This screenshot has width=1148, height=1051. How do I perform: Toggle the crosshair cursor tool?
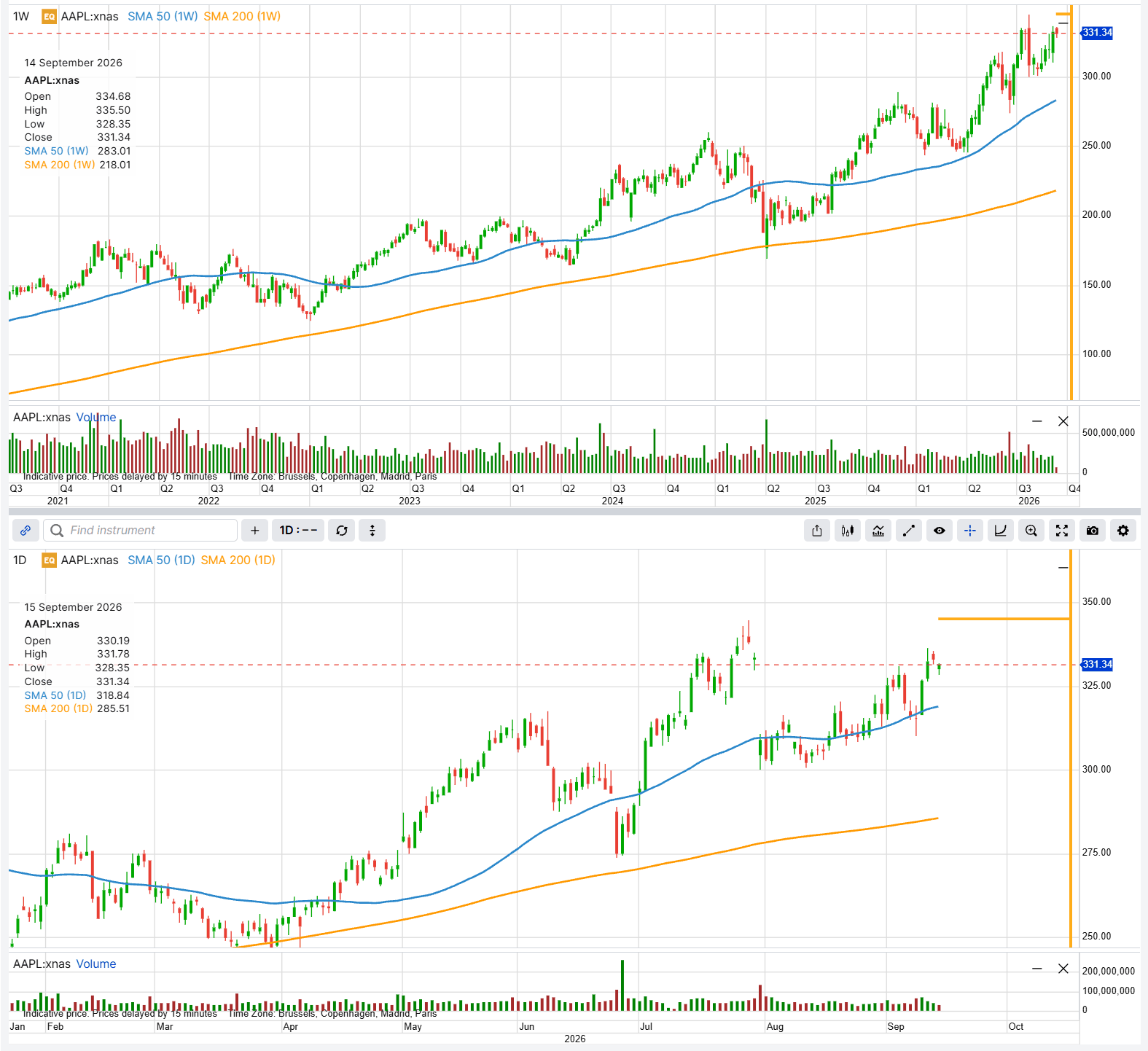point(970,531)
